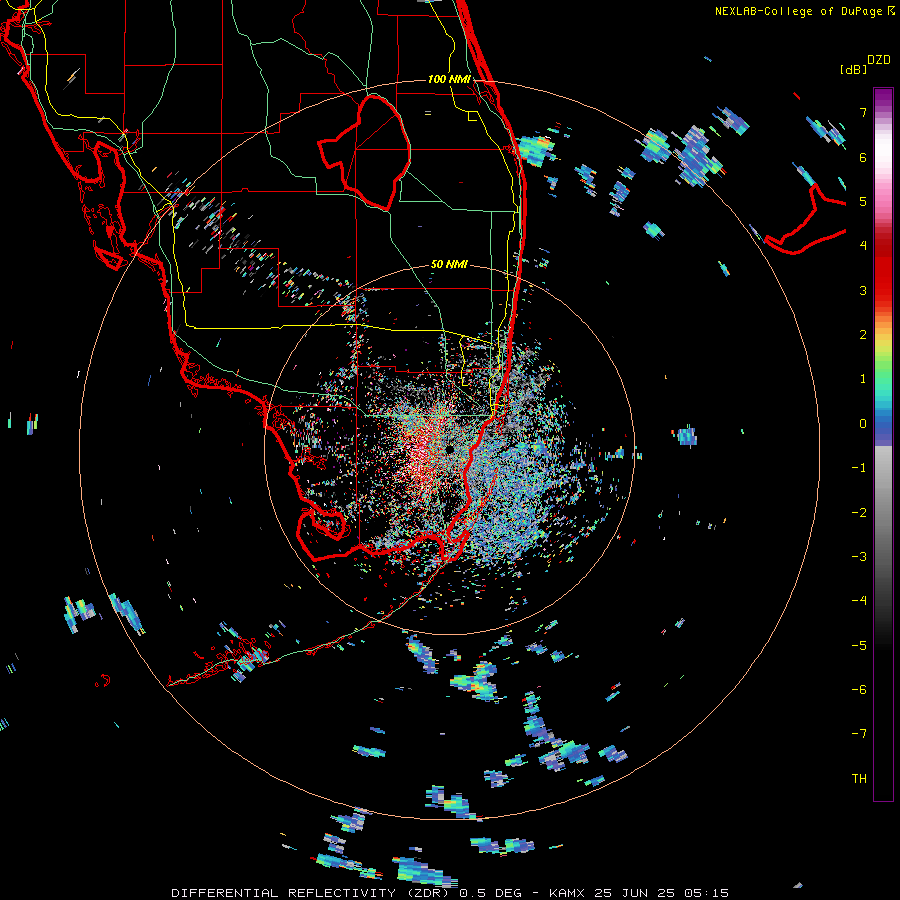Click the -3 value on the dB scale
Image resolution: width=900 pixels, height=900 pixels.
click(859, 557)
